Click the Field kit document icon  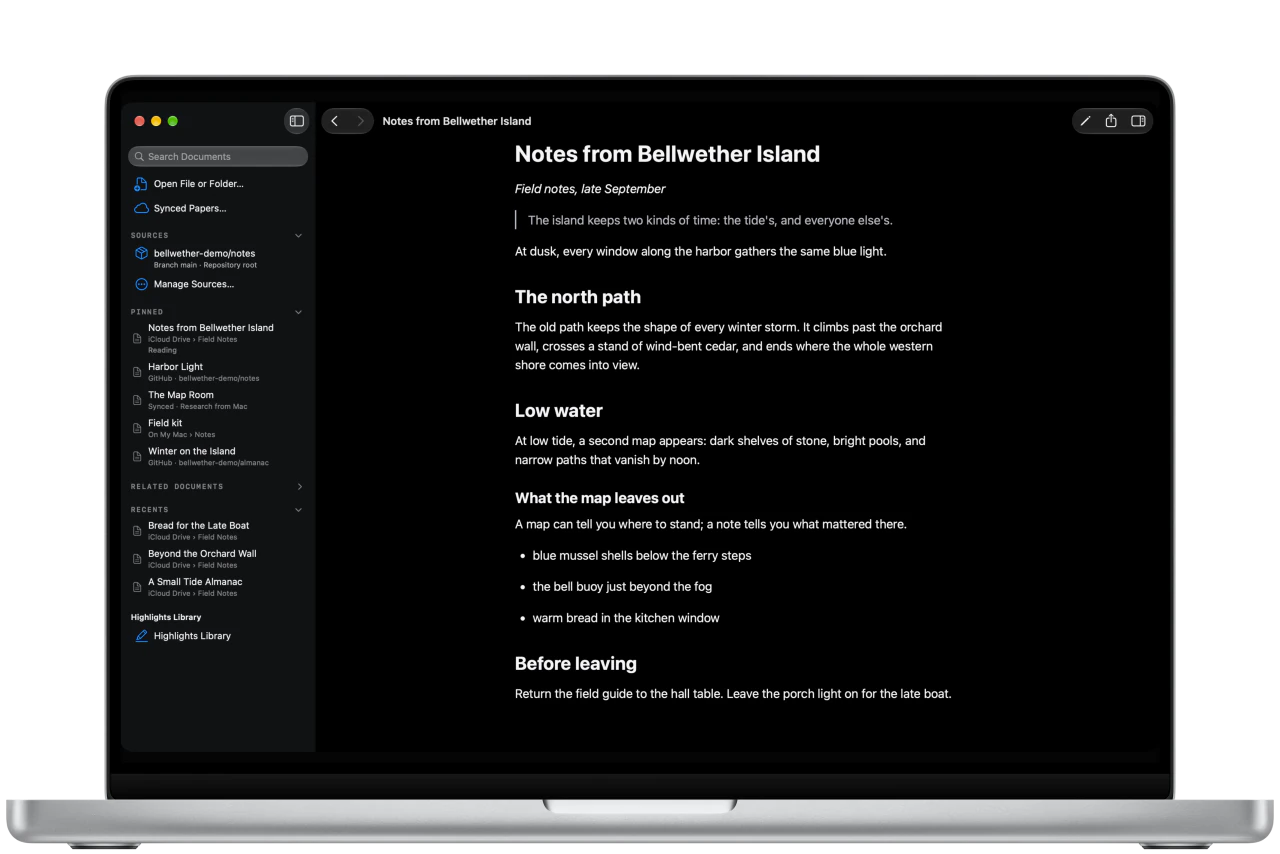[138, 428]
